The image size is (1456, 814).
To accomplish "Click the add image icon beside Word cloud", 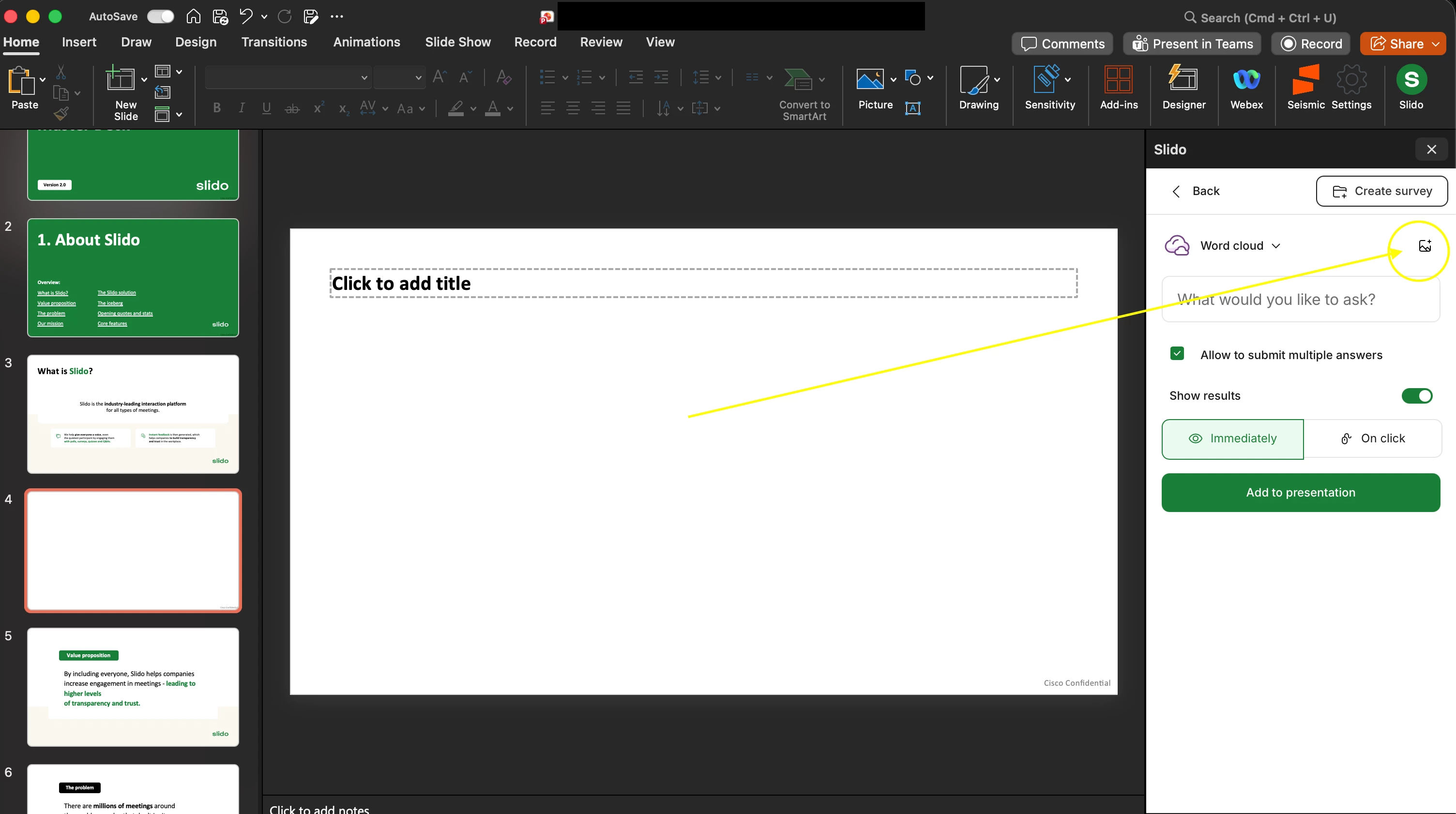I will tap(1425, 245).
